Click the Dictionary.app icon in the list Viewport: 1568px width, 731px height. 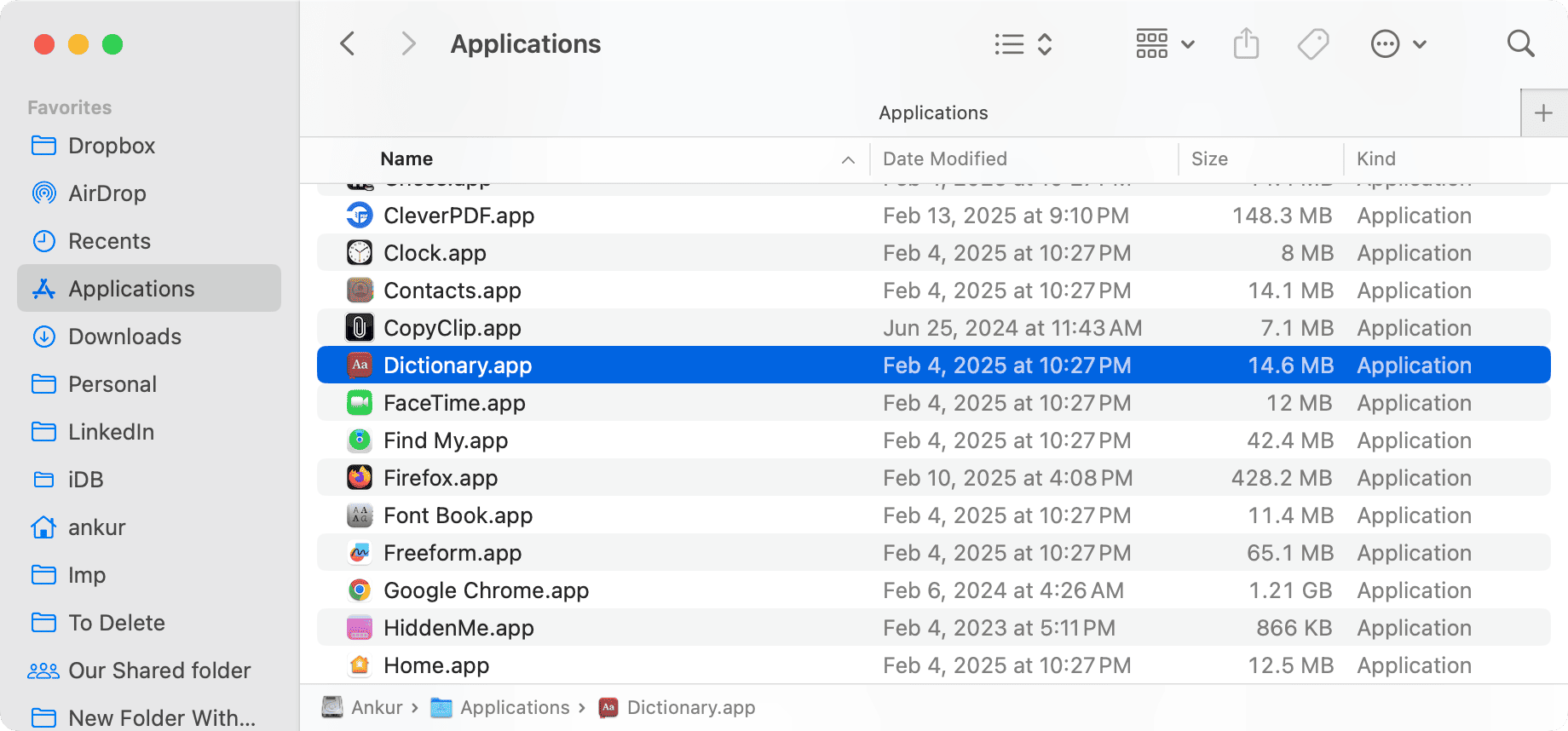[x=360, y=365]
